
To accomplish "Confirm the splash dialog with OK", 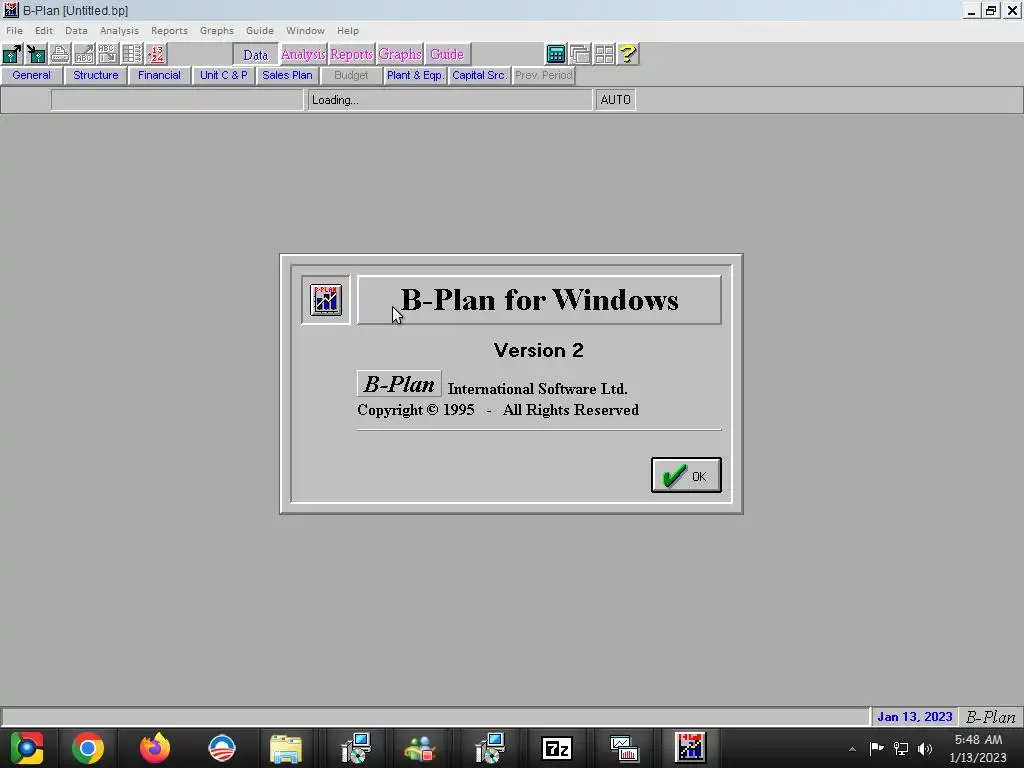I will (686, 475).
